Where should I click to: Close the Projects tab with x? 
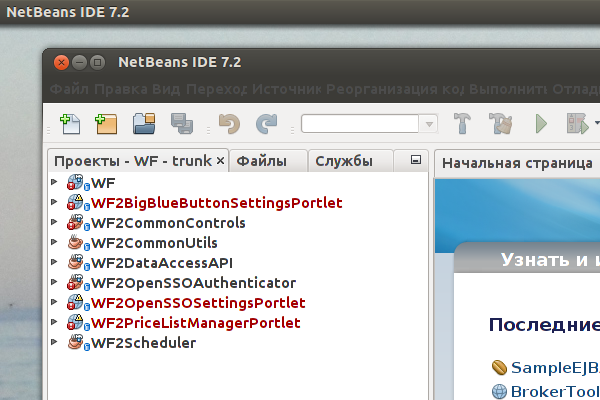coord(220,161)
